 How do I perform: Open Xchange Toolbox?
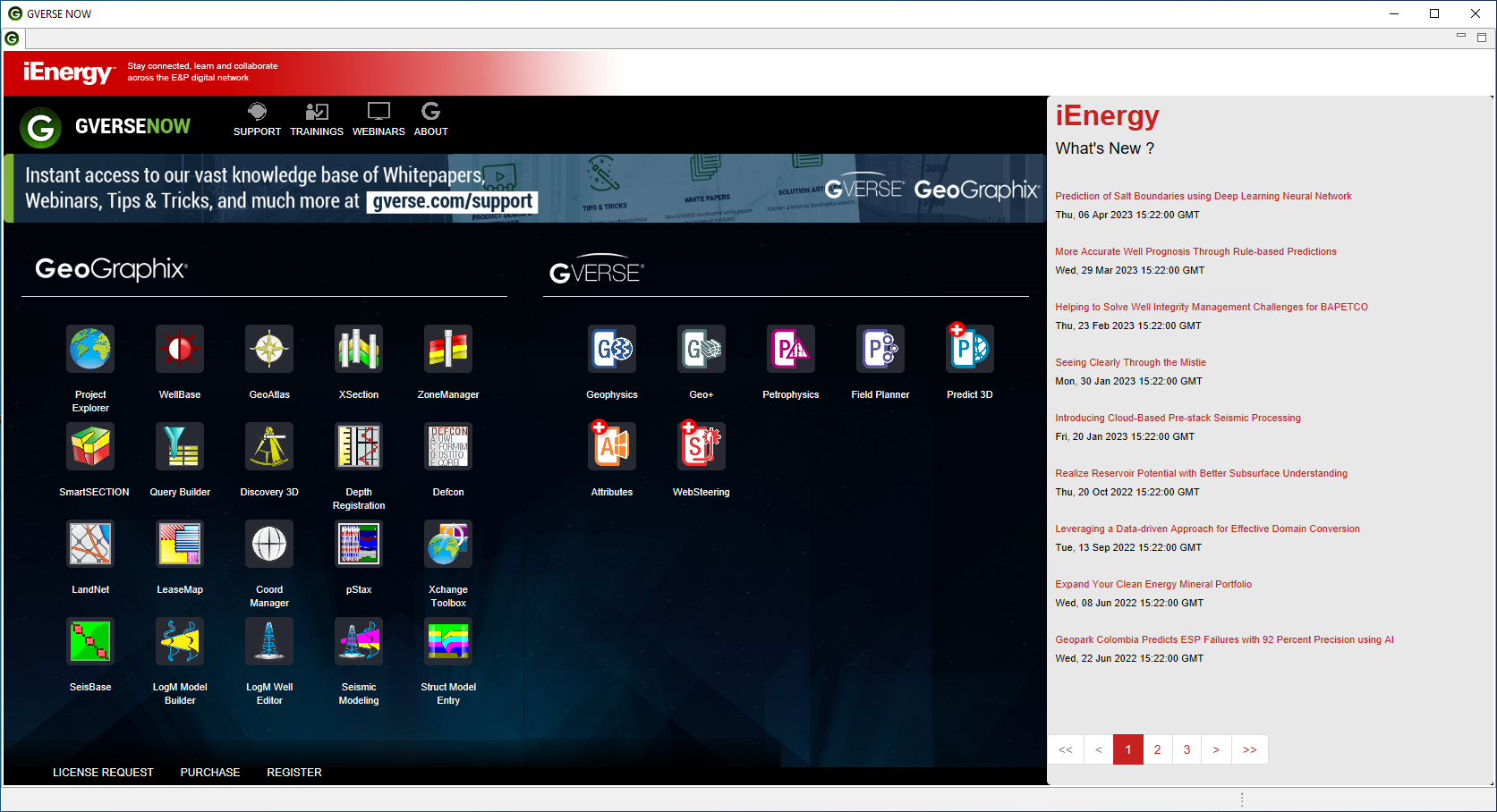[448, 544]
